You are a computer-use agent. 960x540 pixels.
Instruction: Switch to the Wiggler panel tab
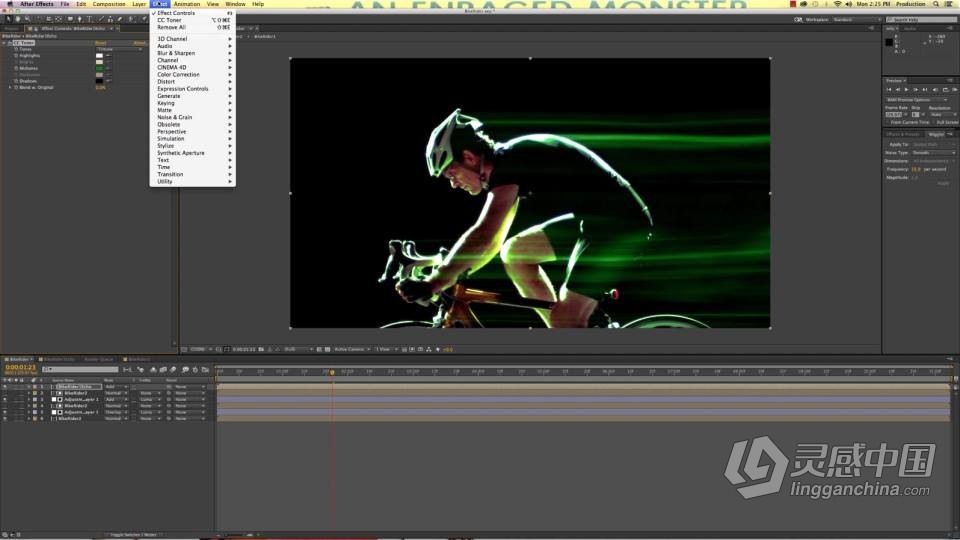click(x=936, y=134)
